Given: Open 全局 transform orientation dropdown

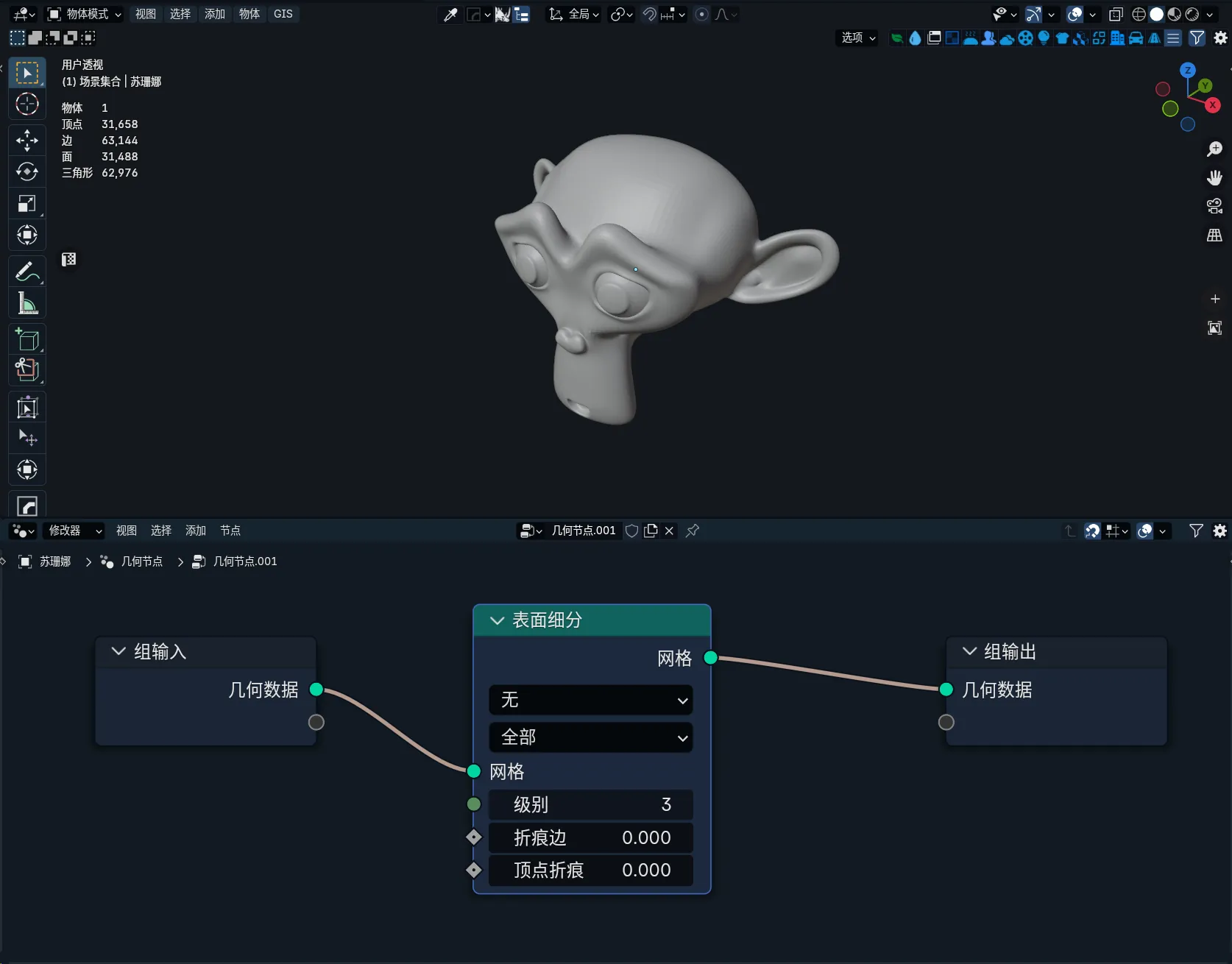Looking at the screenshot, I should [x=574, y=14].
